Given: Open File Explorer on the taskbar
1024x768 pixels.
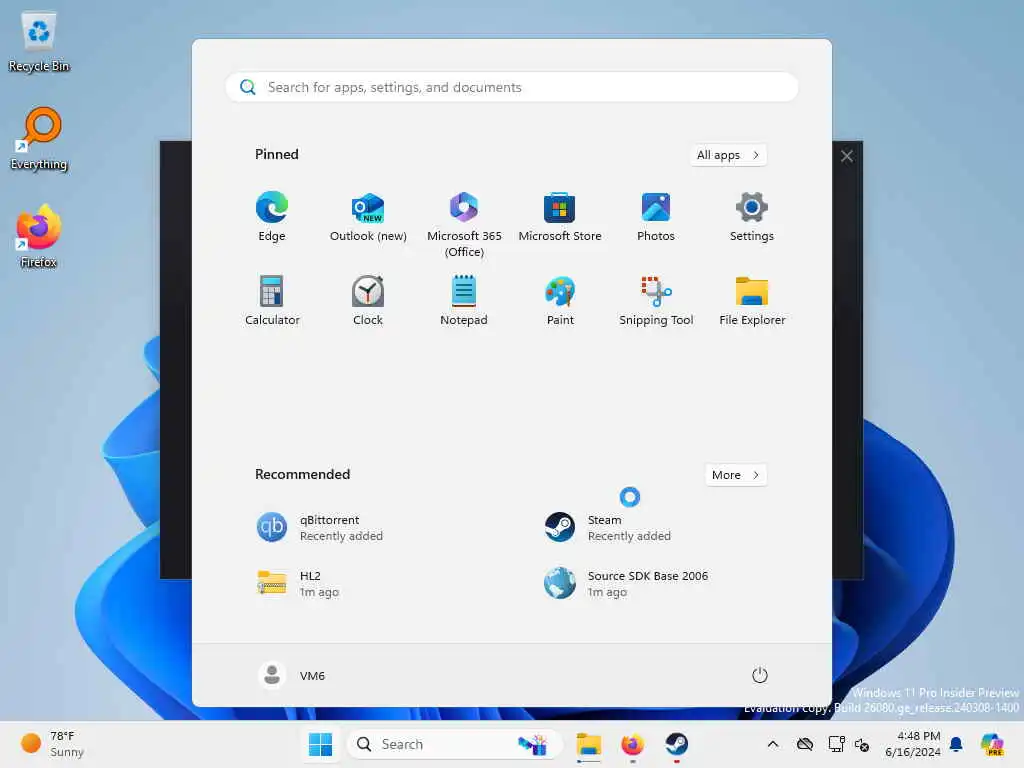Looking at the screenshot, I should 588,744.
